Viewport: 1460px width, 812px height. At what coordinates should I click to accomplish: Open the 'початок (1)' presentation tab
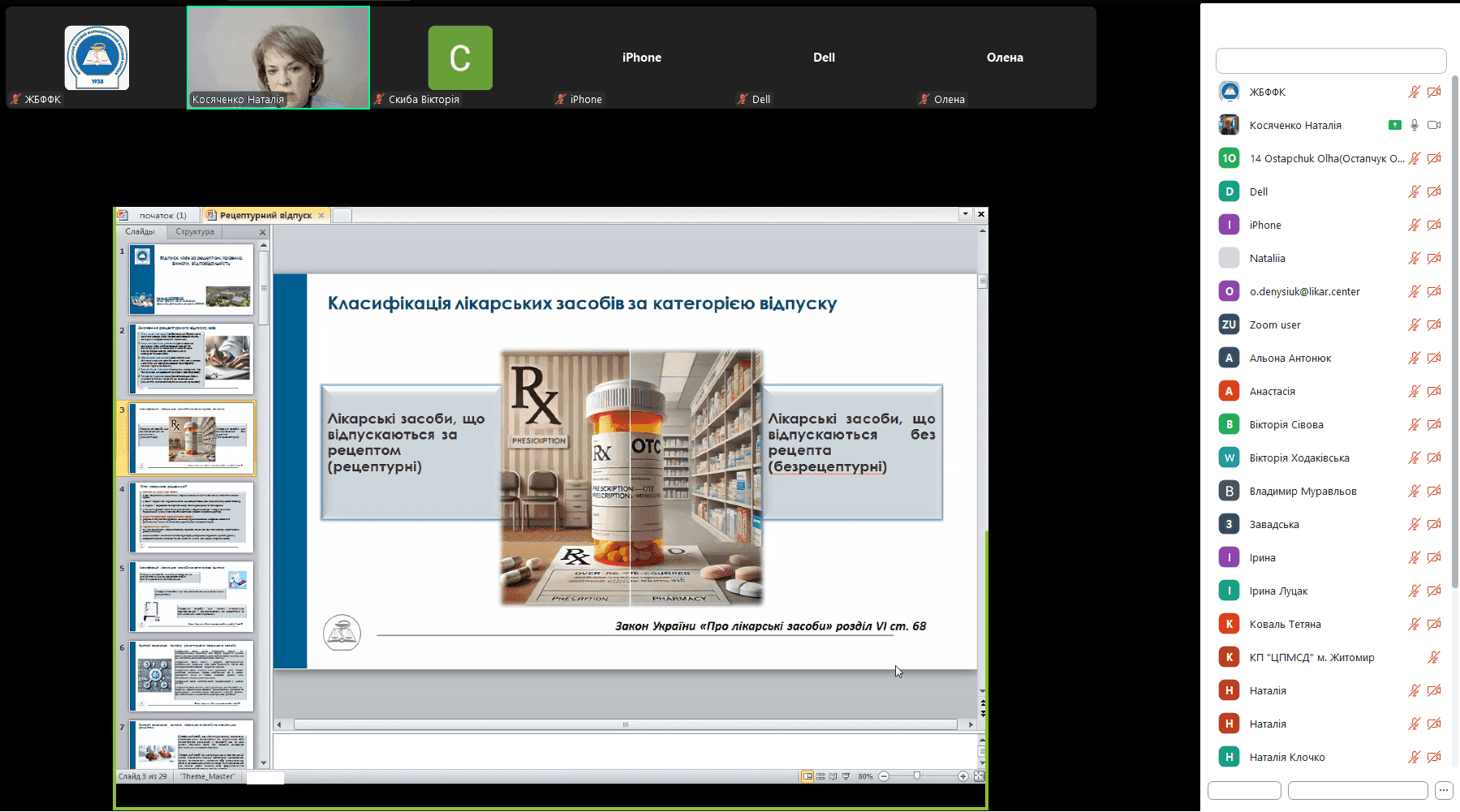pyautogui.click(x=157, y=215)
